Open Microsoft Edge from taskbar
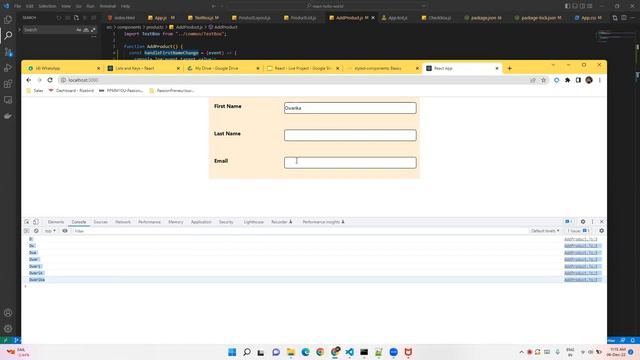 pyautogui.click(x=305, y=352)
